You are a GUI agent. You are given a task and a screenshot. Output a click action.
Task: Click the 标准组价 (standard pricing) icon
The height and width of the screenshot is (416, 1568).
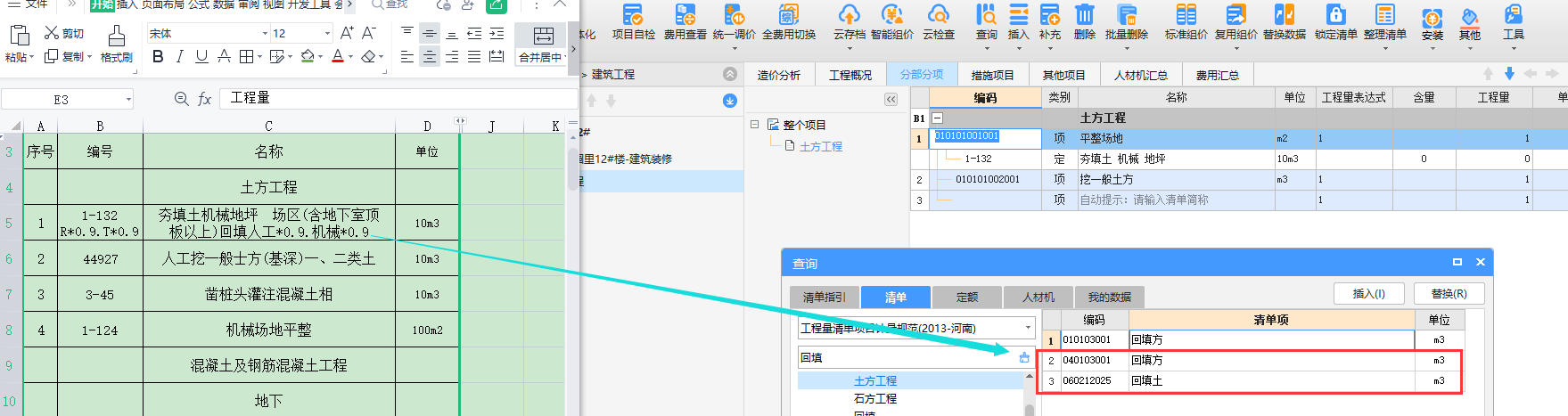point(1186,15)
